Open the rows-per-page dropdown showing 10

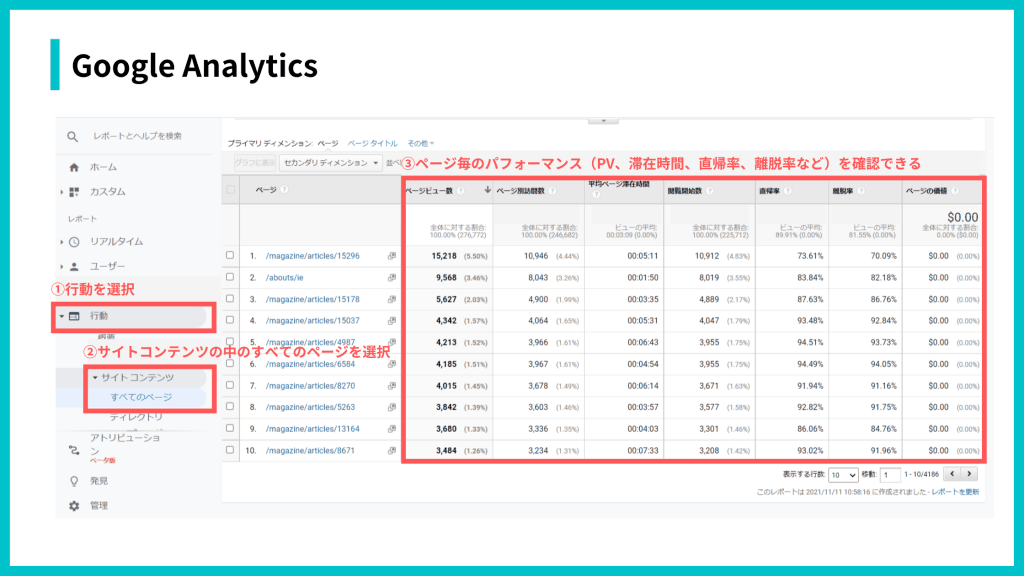842,475
